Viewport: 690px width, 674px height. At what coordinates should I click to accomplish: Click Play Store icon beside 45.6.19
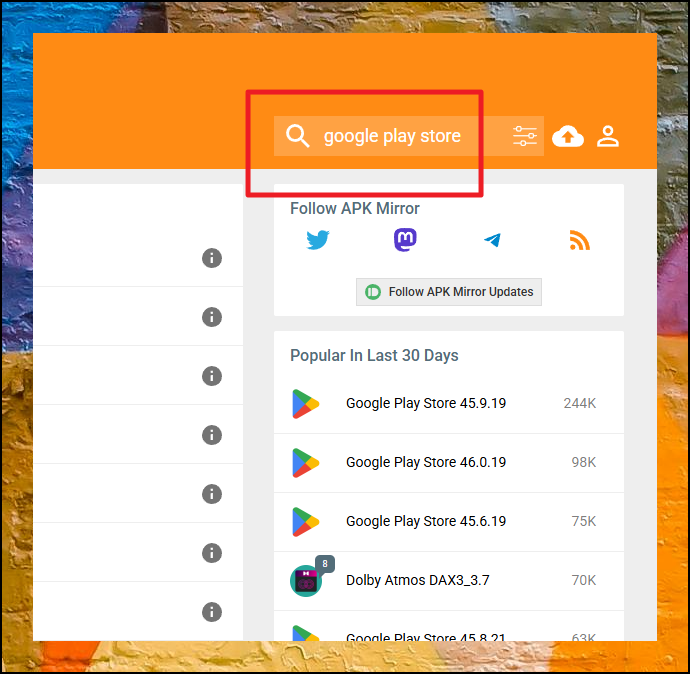coord(305,522)
